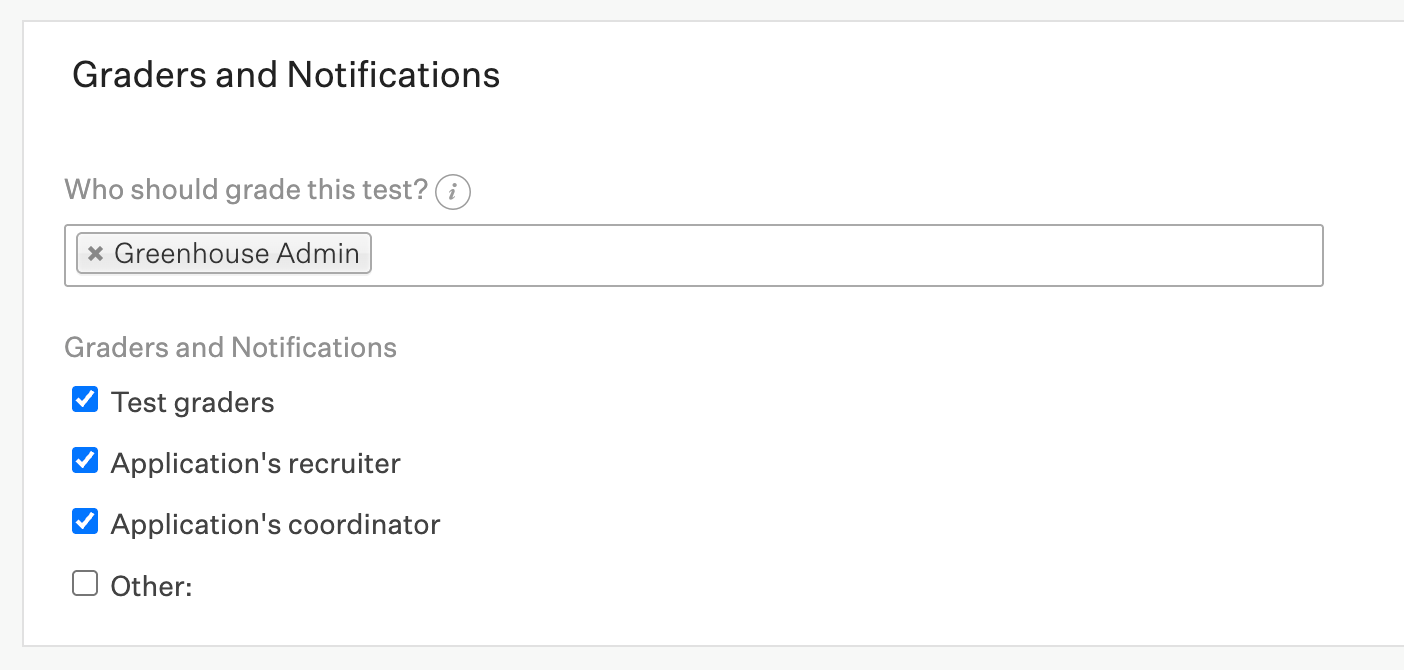Click the "Application's coordinator" label text
This screenshot has height=670, width=1404.
(x=275, y=525)
